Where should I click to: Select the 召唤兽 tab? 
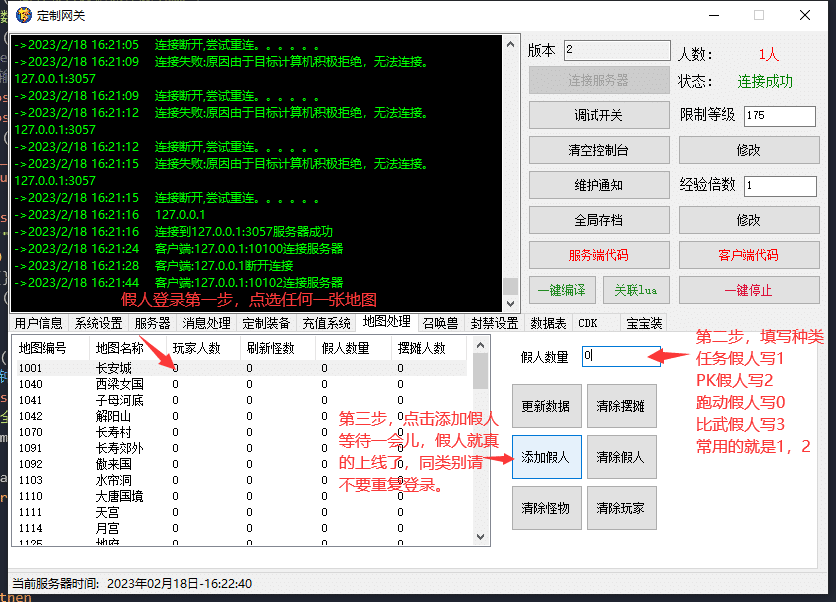pos(440,323)
